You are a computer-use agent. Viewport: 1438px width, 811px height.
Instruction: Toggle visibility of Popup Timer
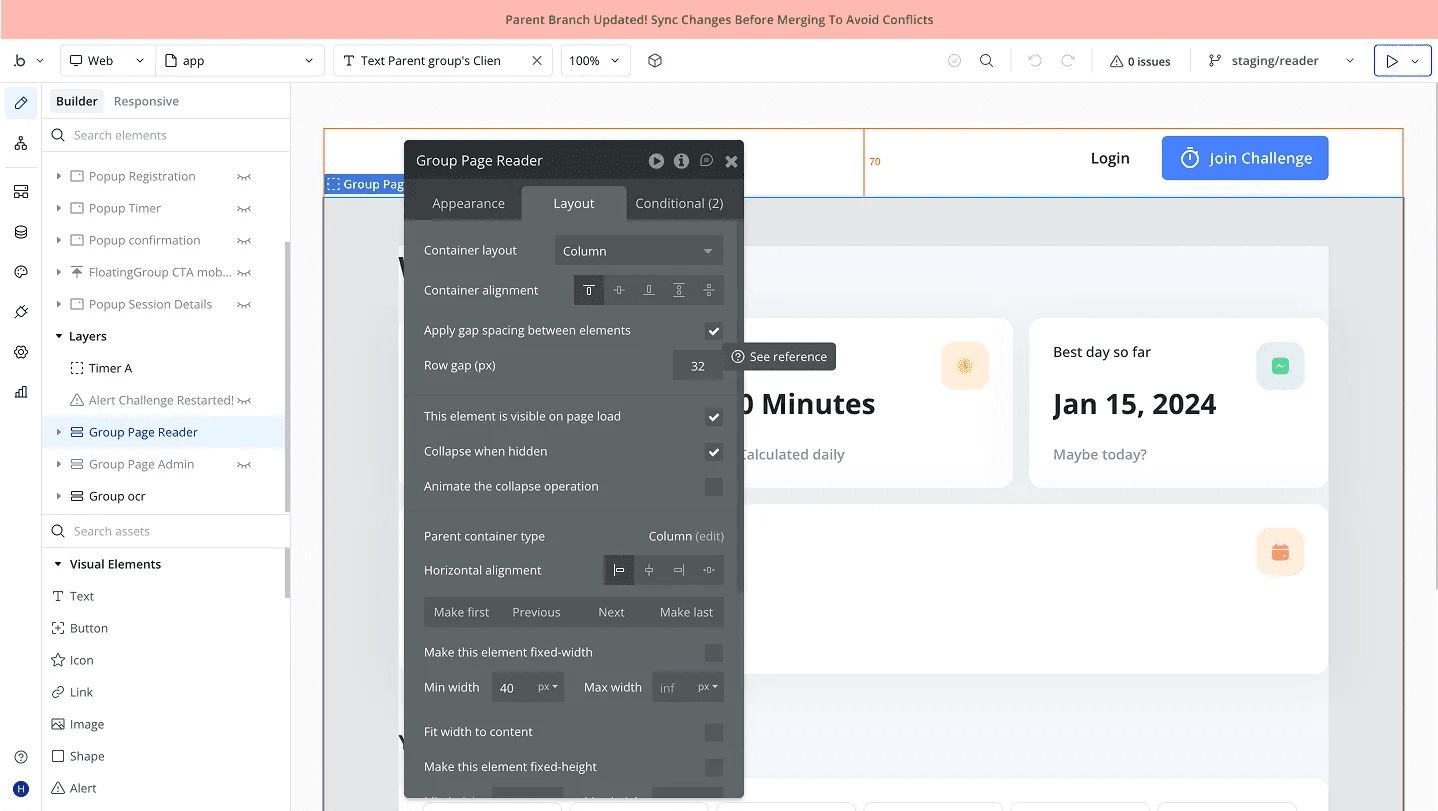tap(243, 209)
